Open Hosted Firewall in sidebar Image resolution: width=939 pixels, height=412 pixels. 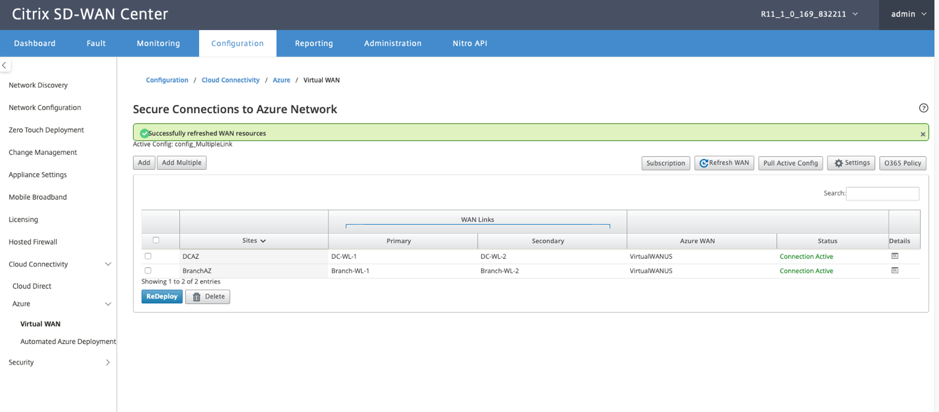click(34, 242)
